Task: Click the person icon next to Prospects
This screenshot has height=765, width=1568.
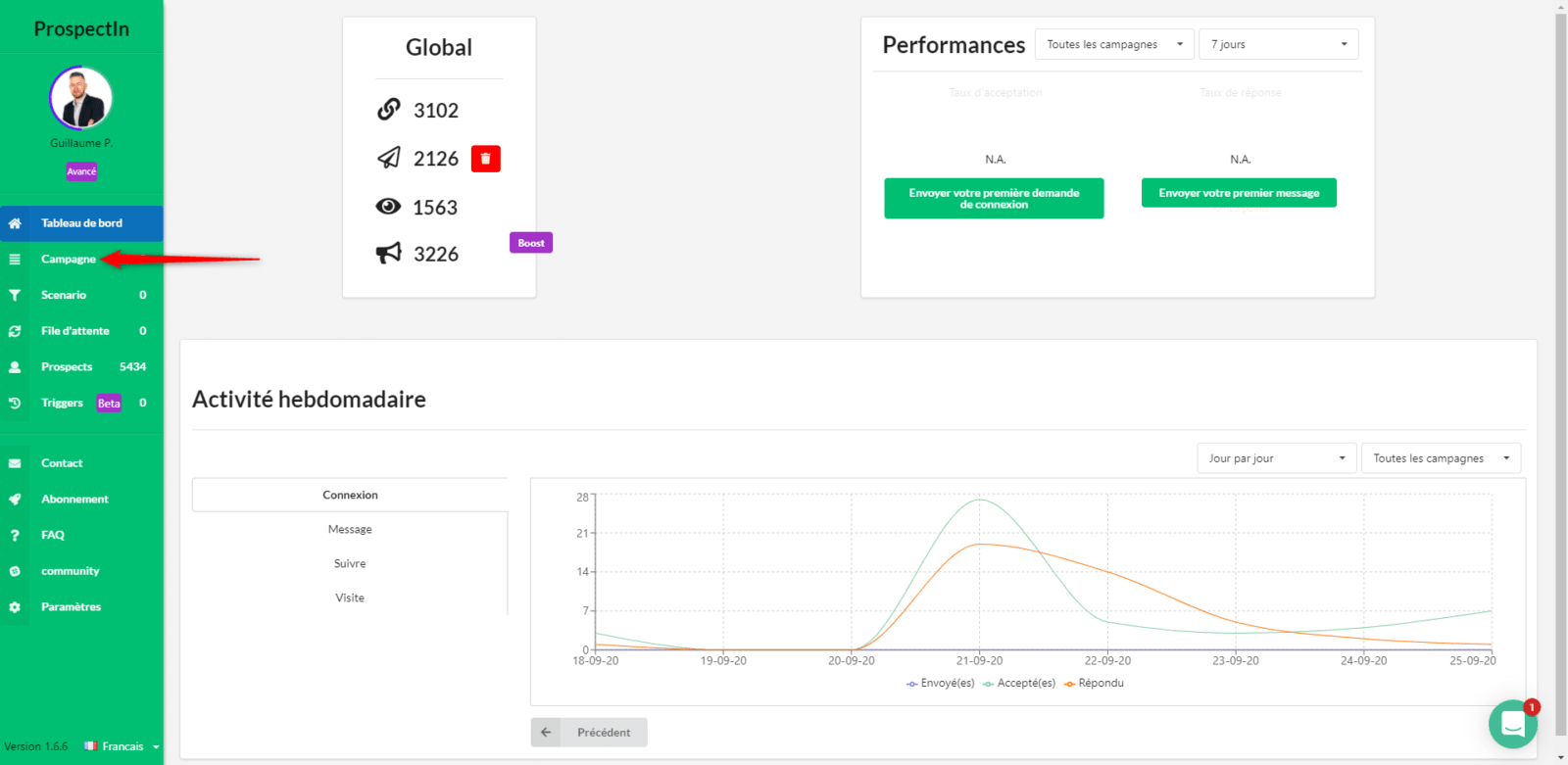Action: click(x=15, y=367)
